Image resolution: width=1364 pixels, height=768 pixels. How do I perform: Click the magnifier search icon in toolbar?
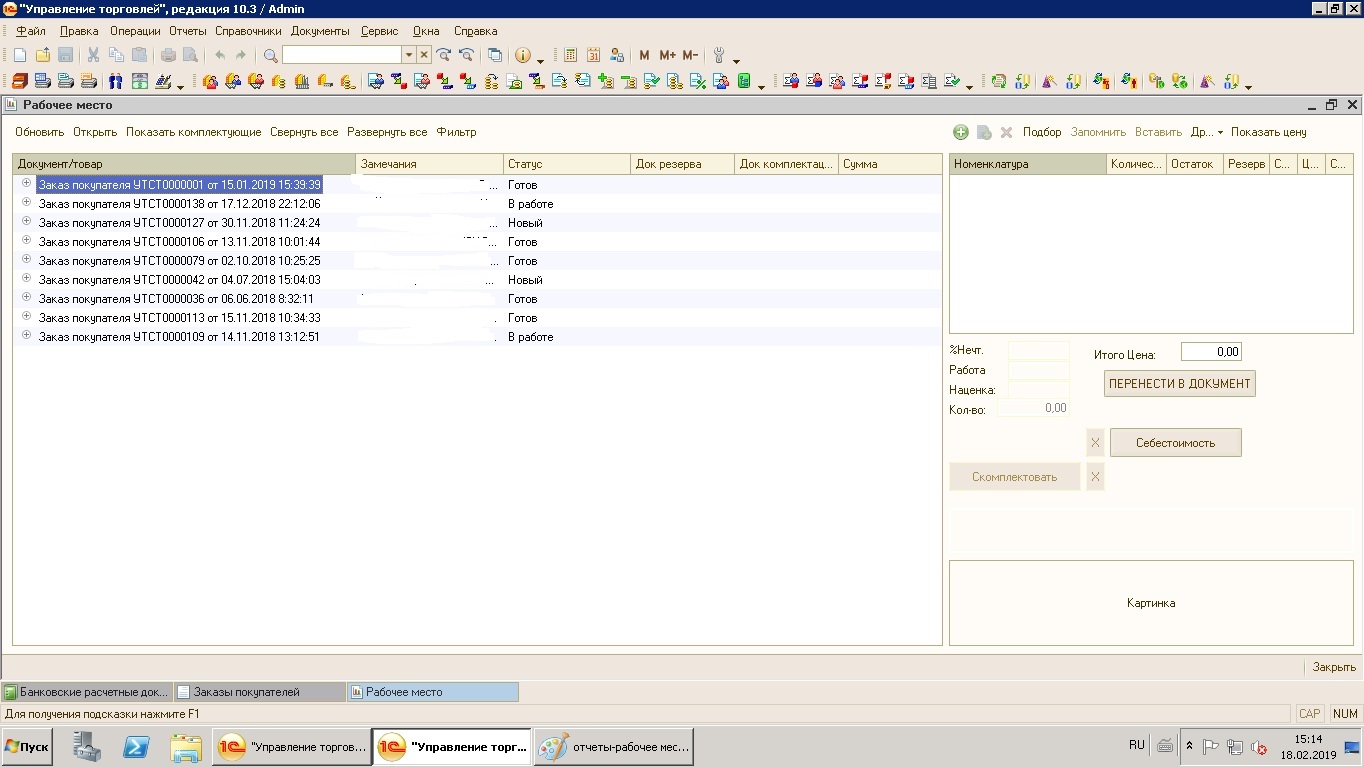(x=270, y=55)
